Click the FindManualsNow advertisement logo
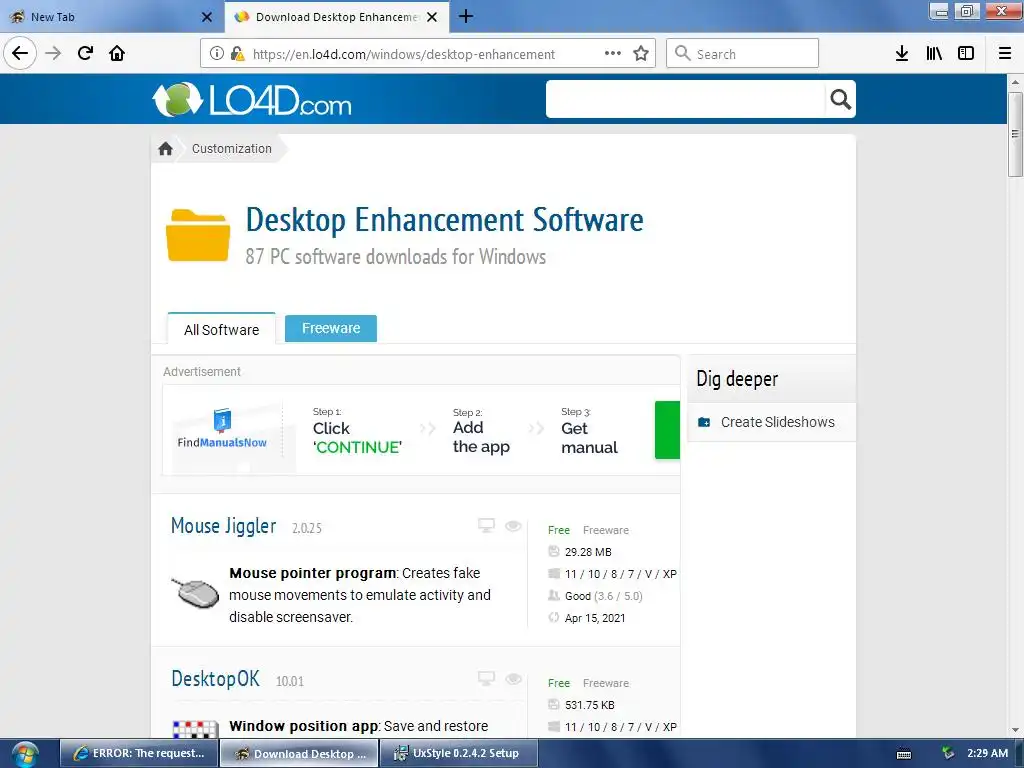This screenshot has width=1024, height=768. (222, 429)
